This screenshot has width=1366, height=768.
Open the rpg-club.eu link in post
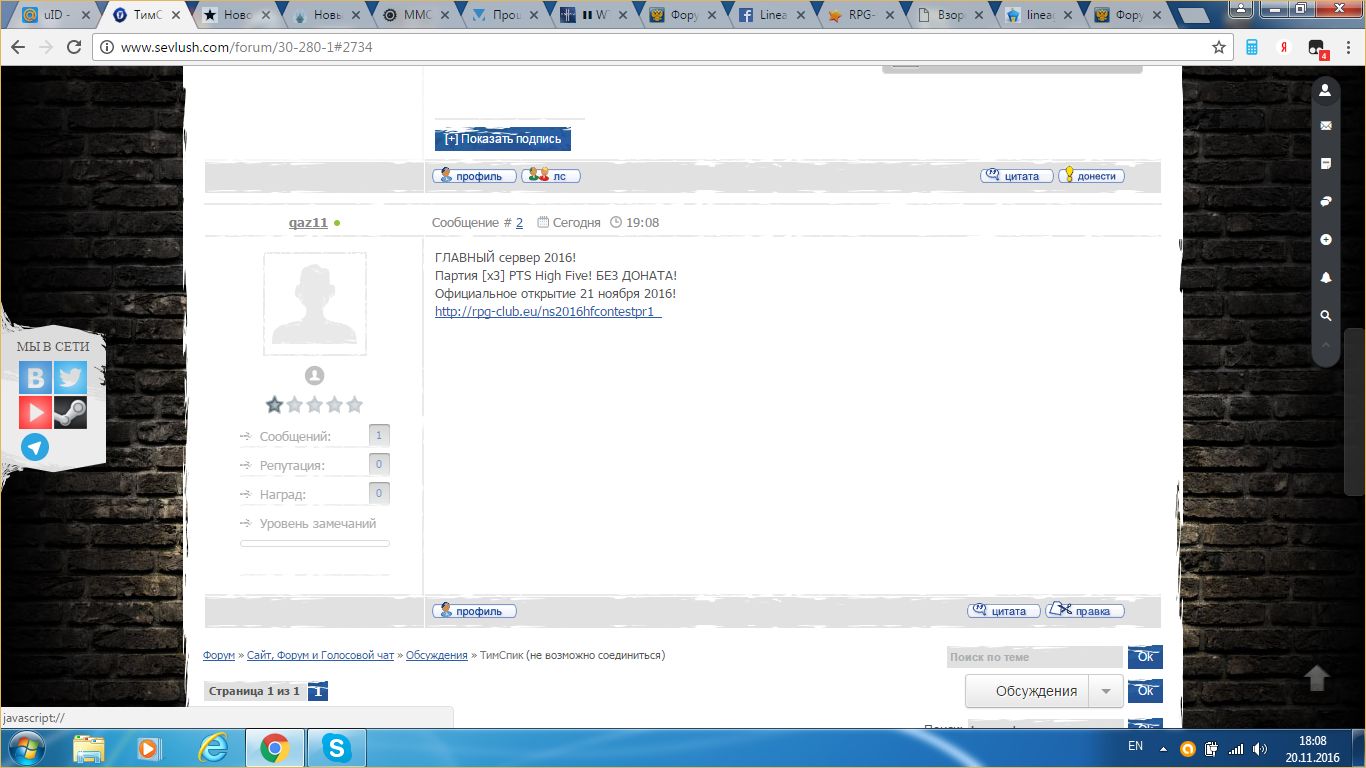coord(548,312)
